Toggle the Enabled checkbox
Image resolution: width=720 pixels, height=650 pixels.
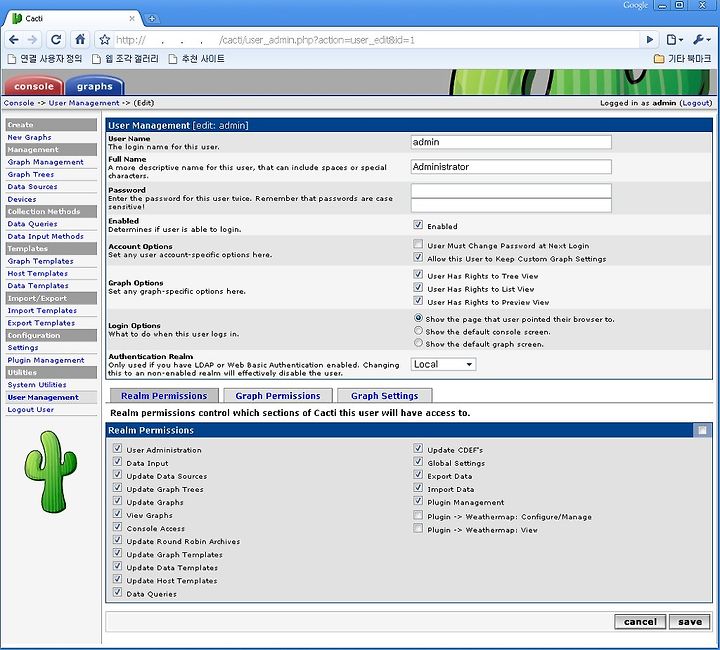pyautogui.click(x=418, y=224)
